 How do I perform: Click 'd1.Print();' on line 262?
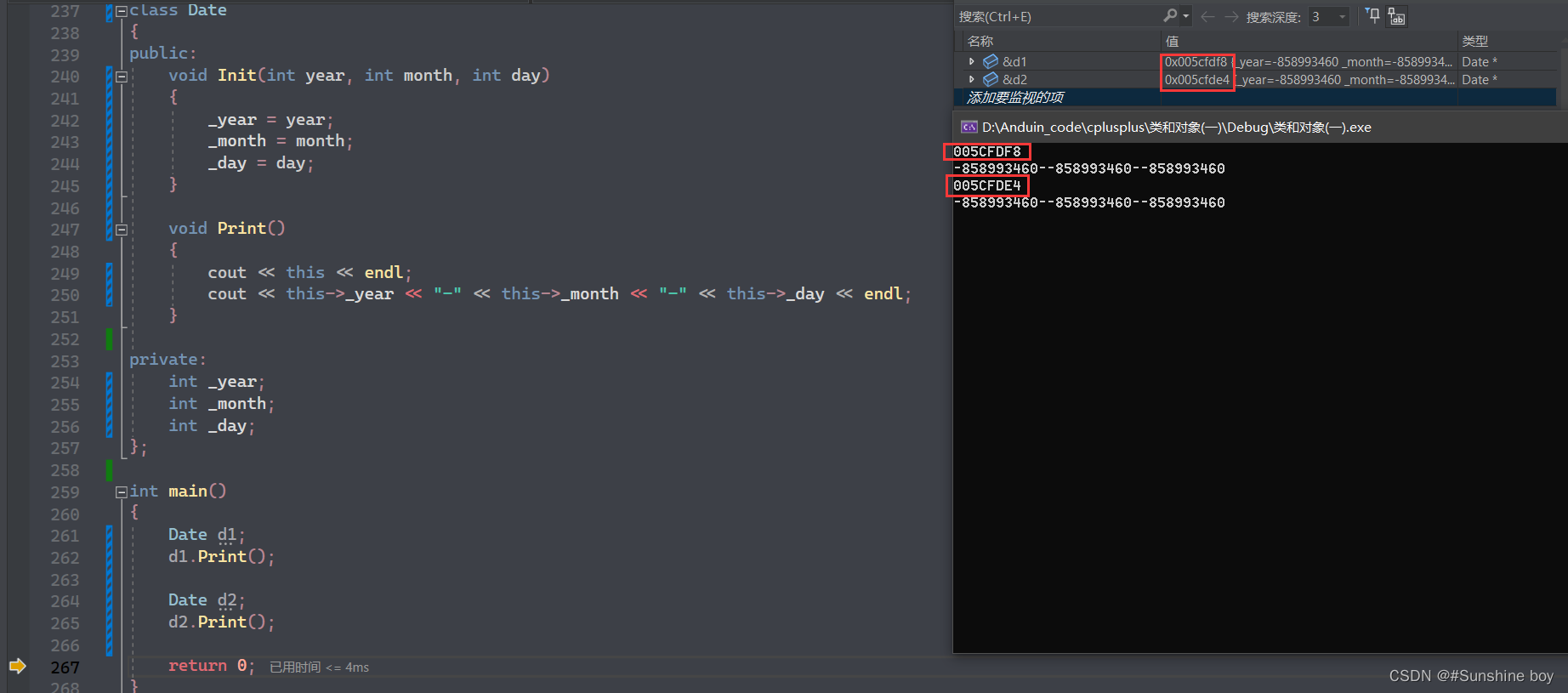click(221, 557)
